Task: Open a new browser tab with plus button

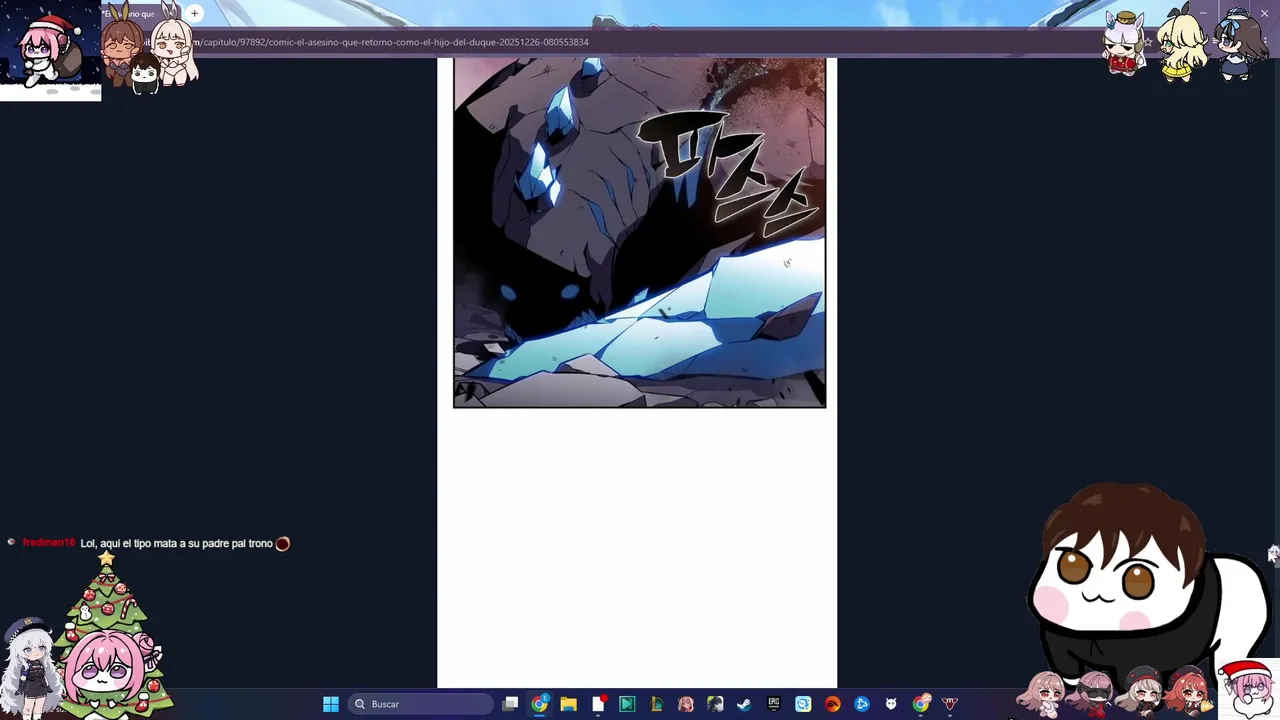Action: click(194, 13)
